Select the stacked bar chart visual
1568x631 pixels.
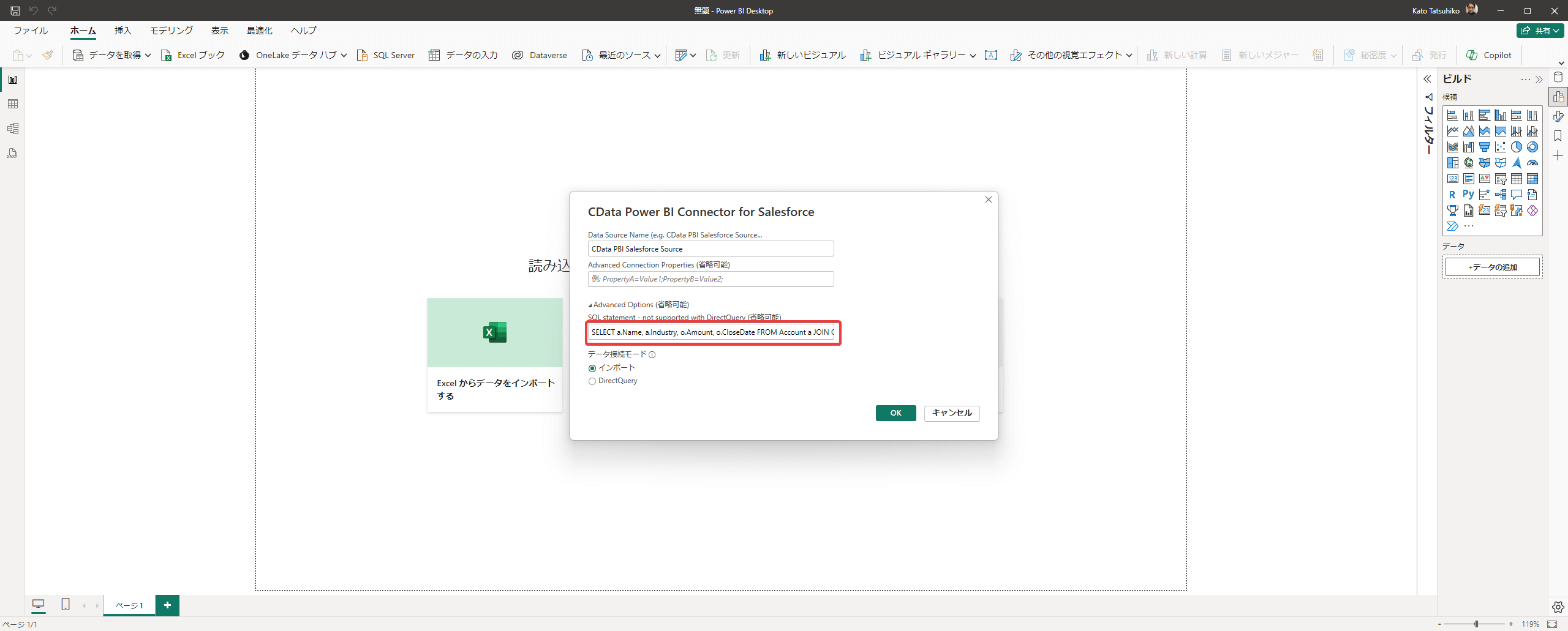click(1452, 115)
